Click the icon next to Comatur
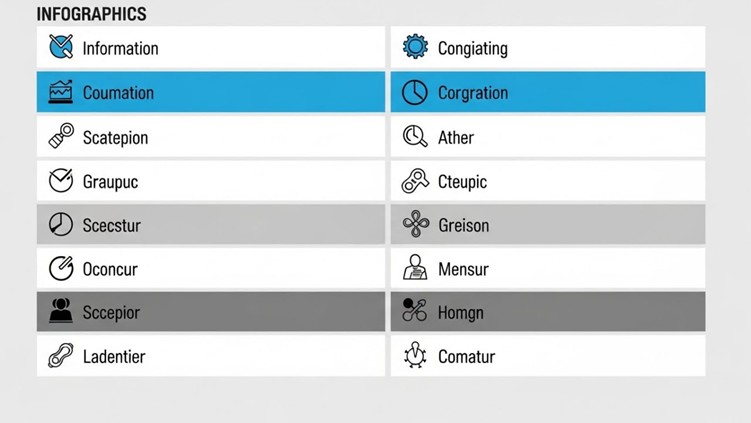The image size is (751, 423). pyautogui.click(x=415, y=355)
